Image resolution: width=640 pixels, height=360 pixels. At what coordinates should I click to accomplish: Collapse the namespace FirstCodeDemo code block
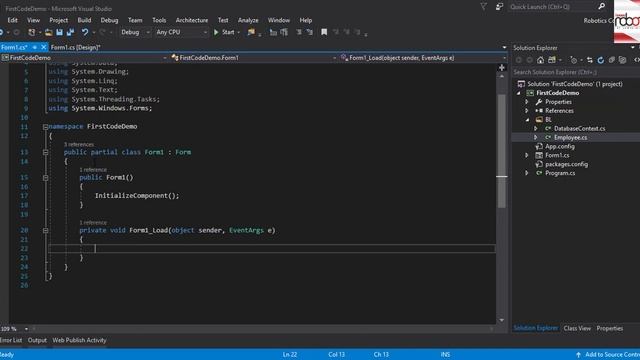(45, 127)
